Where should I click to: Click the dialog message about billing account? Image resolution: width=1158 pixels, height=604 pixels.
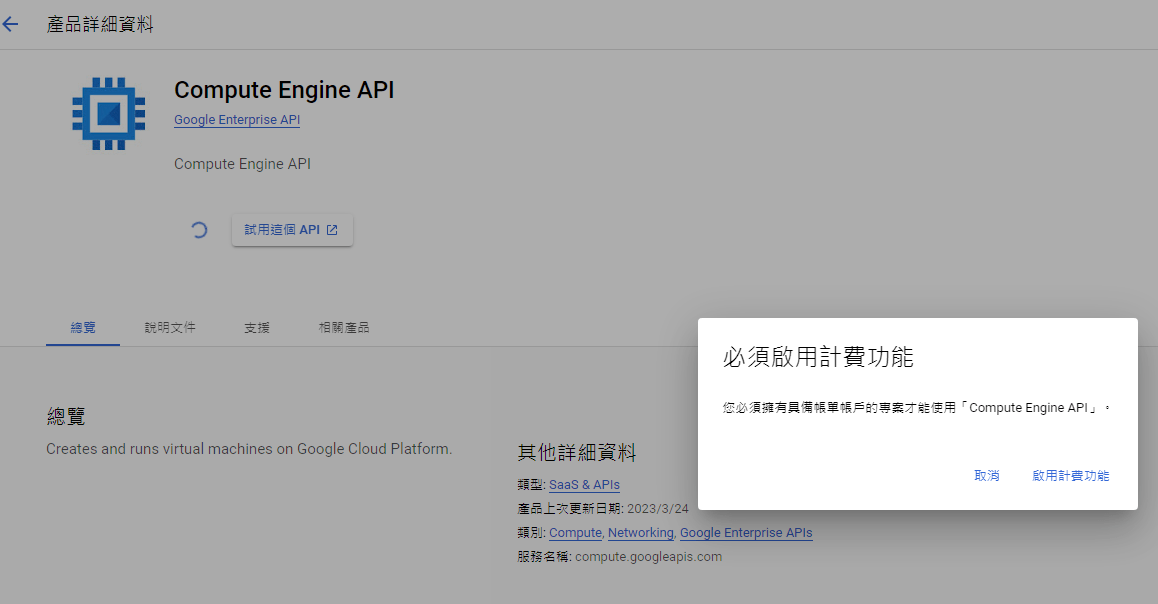[x=917, y=408]
